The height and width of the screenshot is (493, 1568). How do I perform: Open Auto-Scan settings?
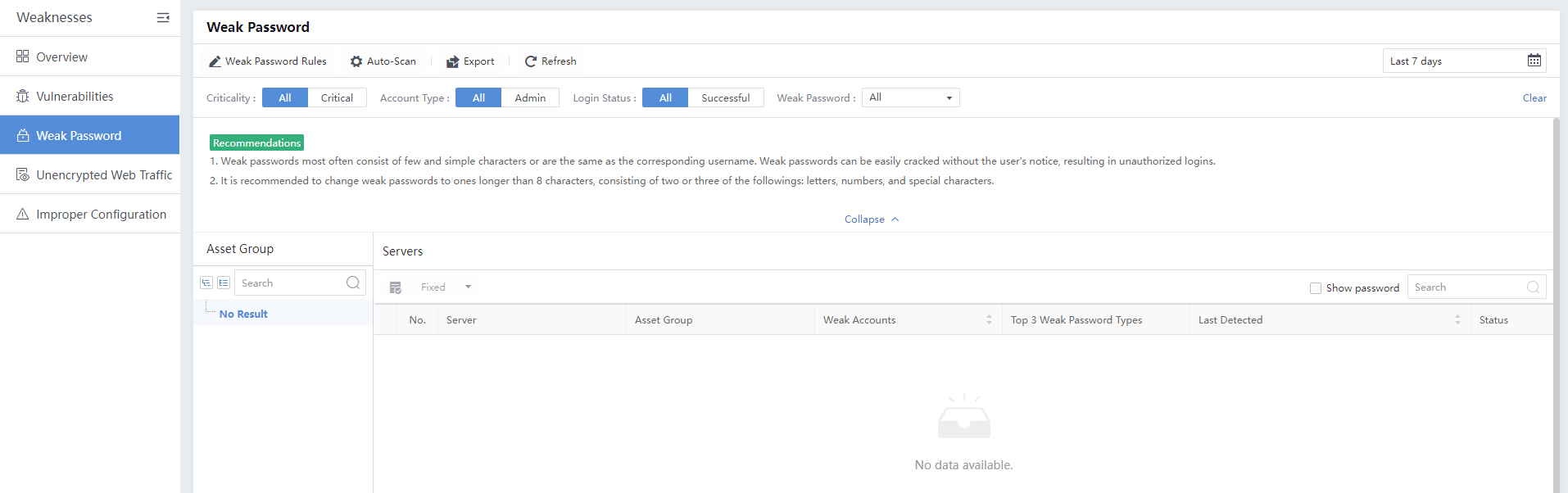pyautogui.click(x=383, y=61)
